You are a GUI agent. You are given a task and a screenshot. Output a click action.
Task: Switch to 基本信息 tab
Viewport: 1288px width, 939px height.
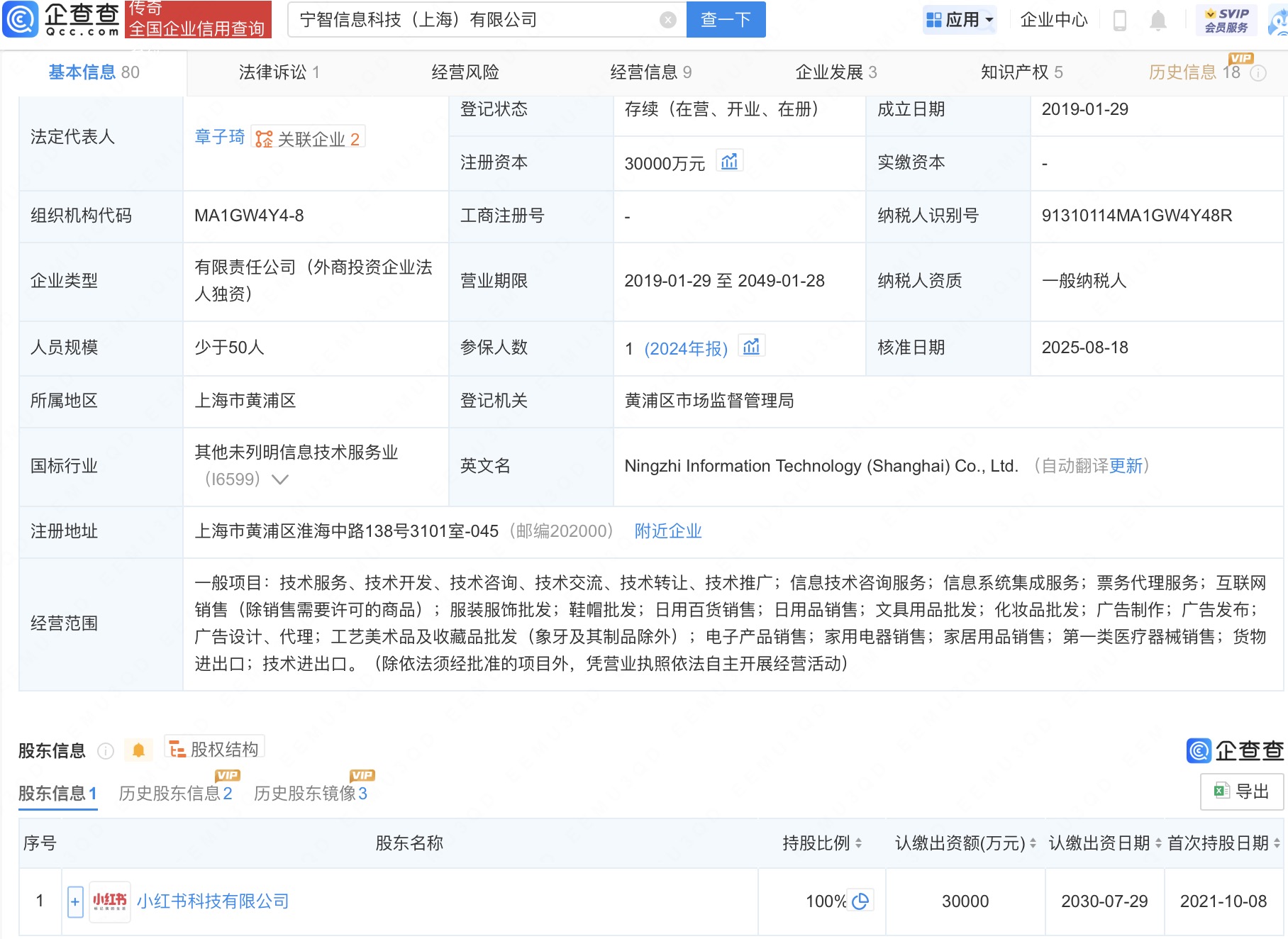coord(94,72)
